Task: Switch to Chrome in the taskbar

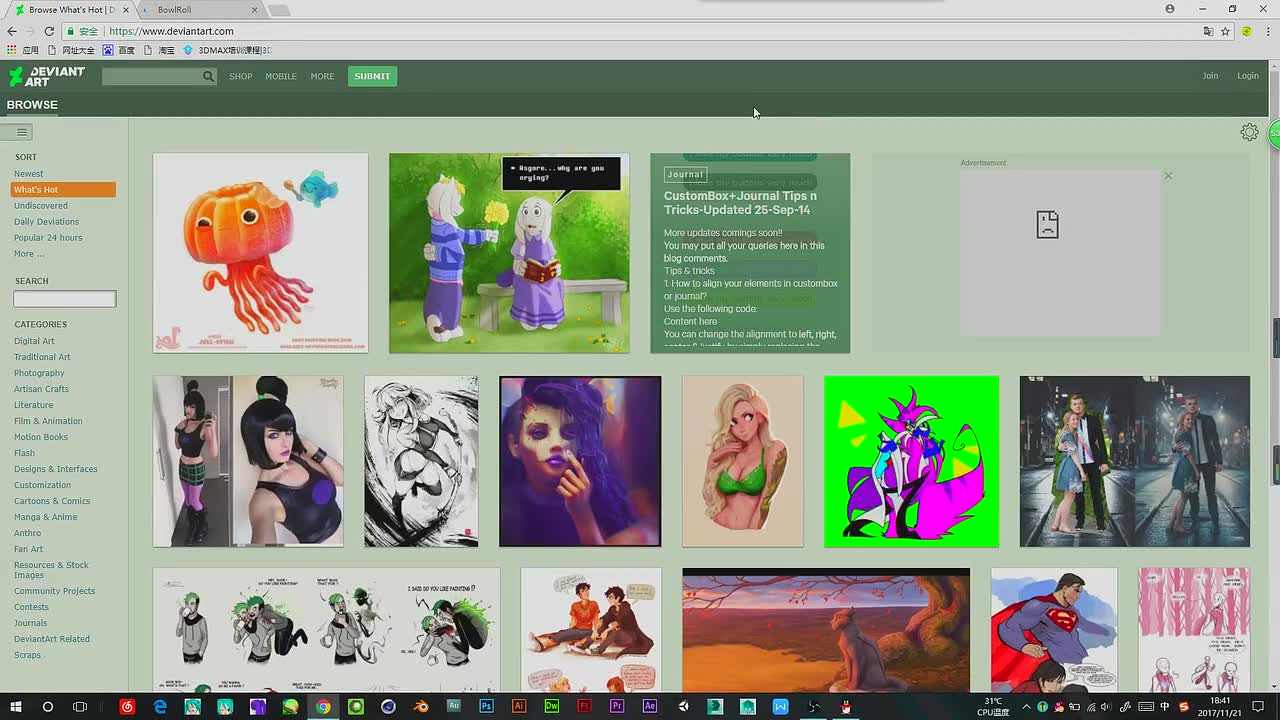Action: [323, 707]
